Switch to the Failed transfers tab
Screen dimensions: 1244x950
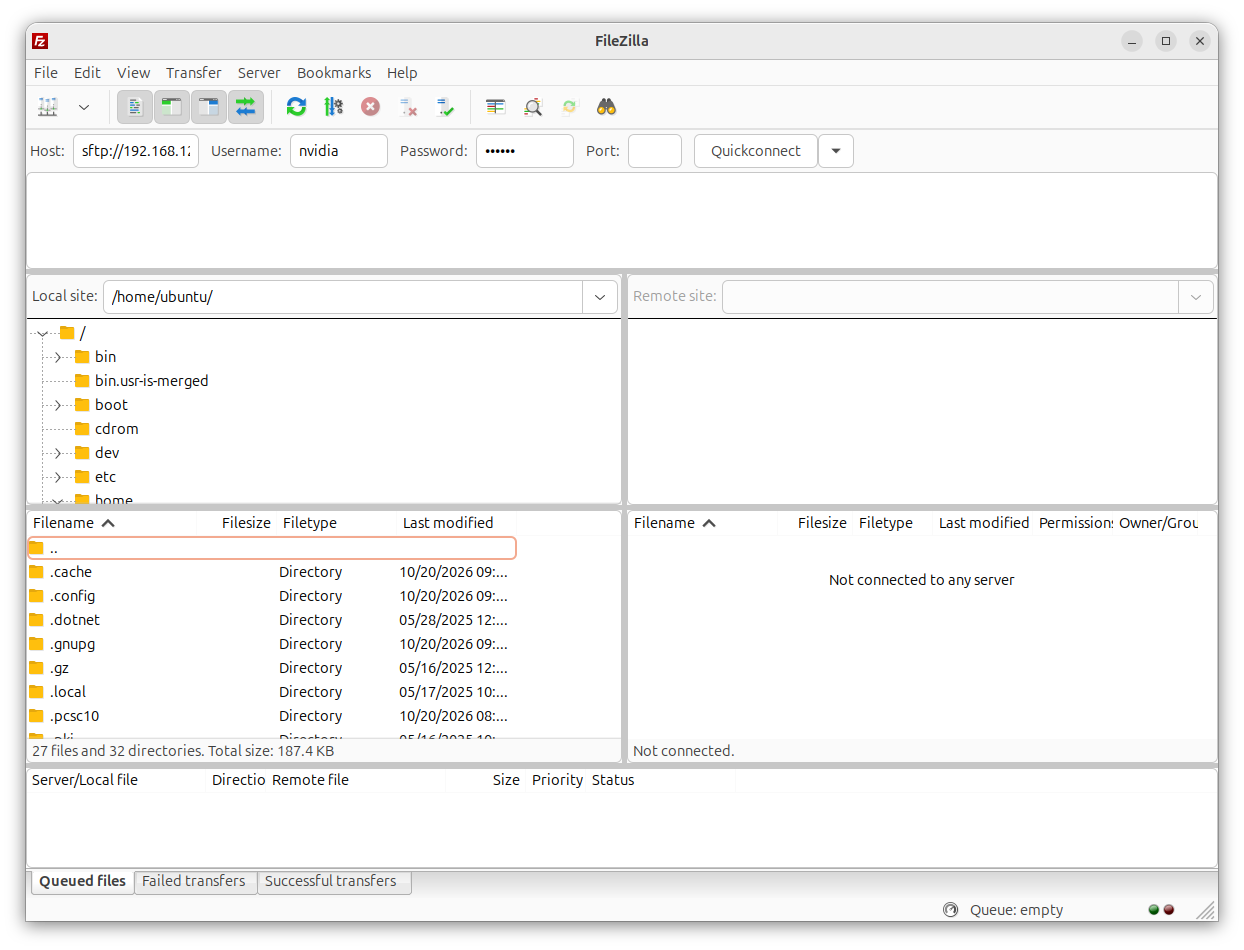tap(194, 881)
